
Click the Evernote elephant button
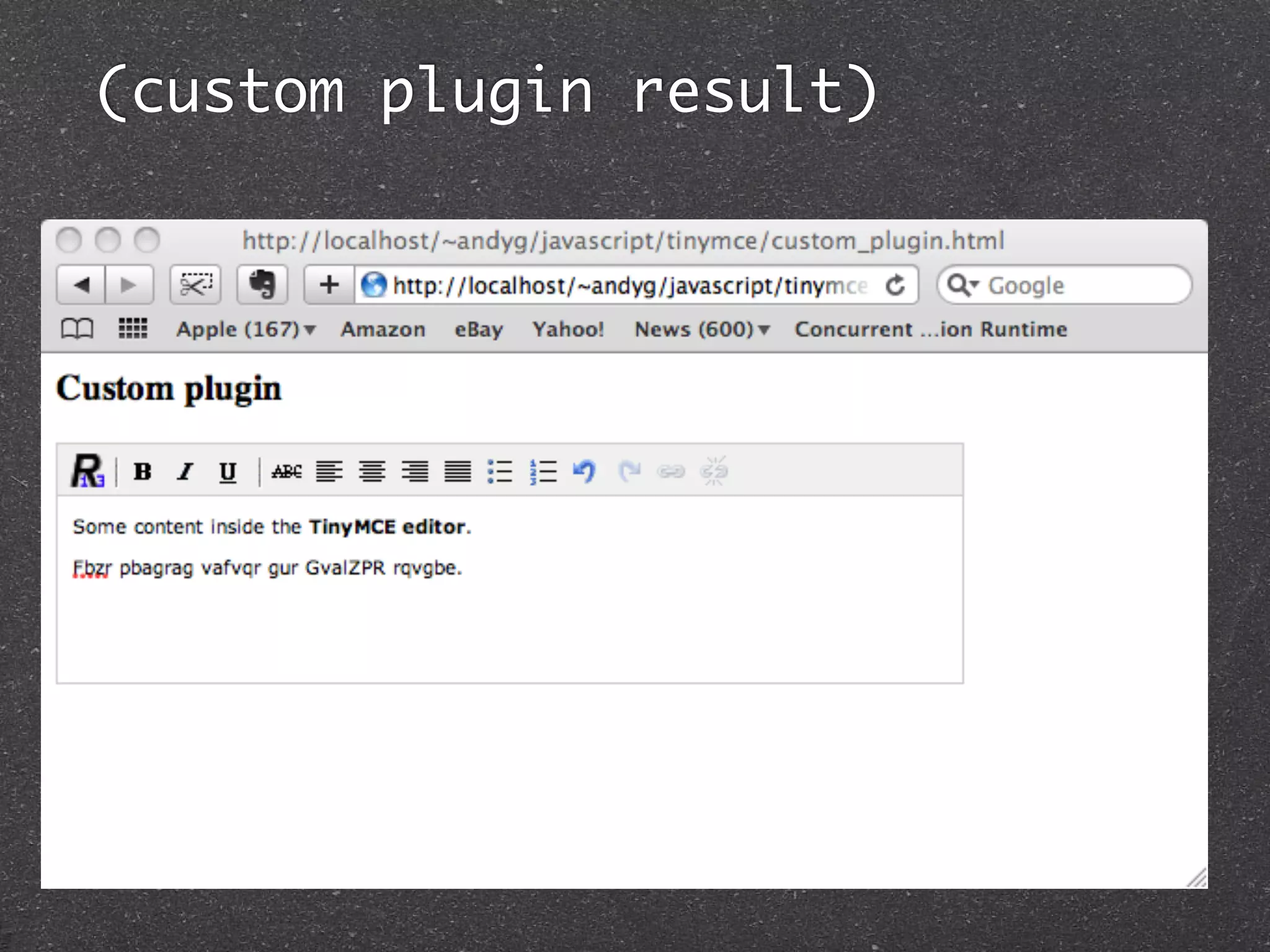click(x=262, y=284)
